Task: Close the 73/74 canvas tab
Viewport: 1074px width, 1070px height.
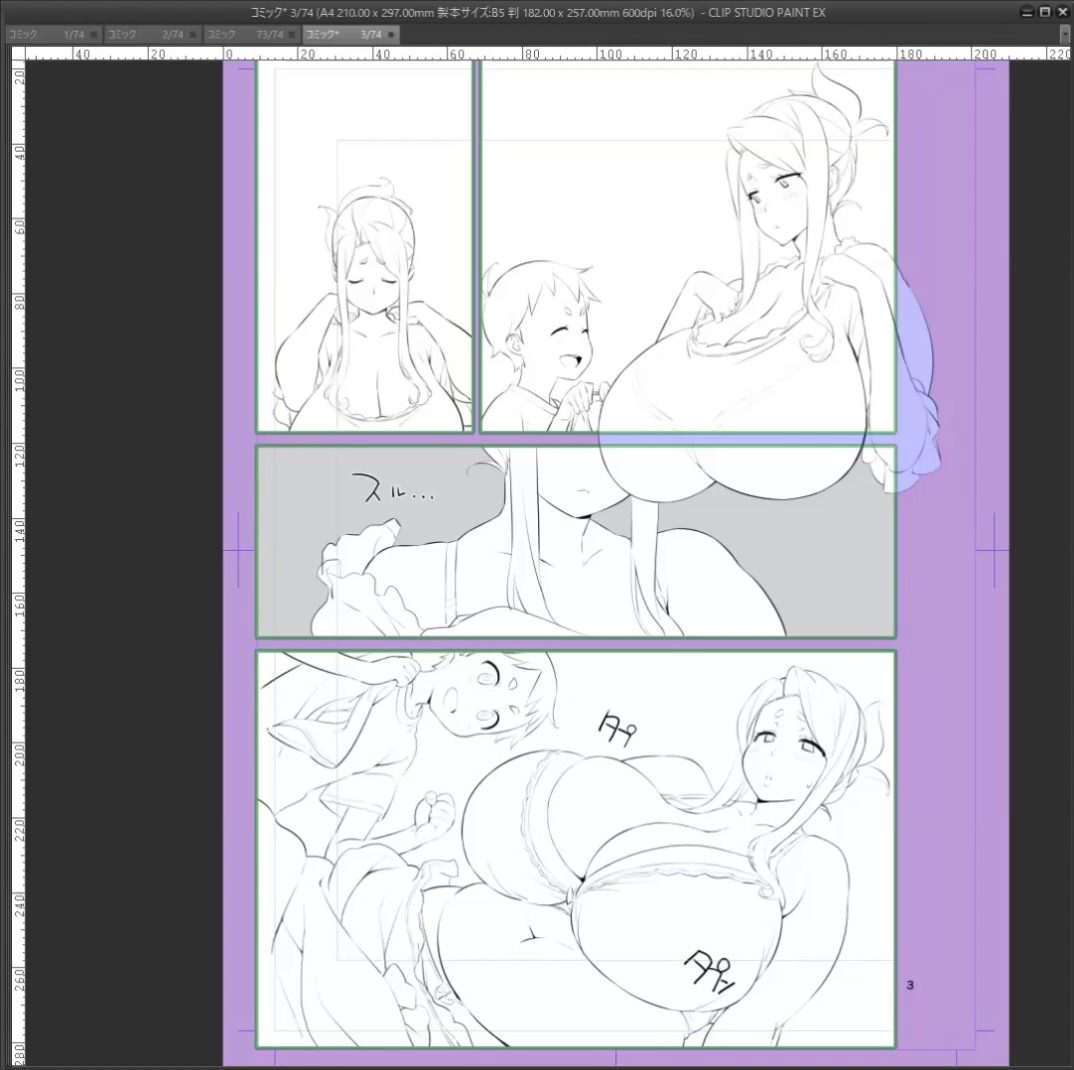Action: click(292, 34)
